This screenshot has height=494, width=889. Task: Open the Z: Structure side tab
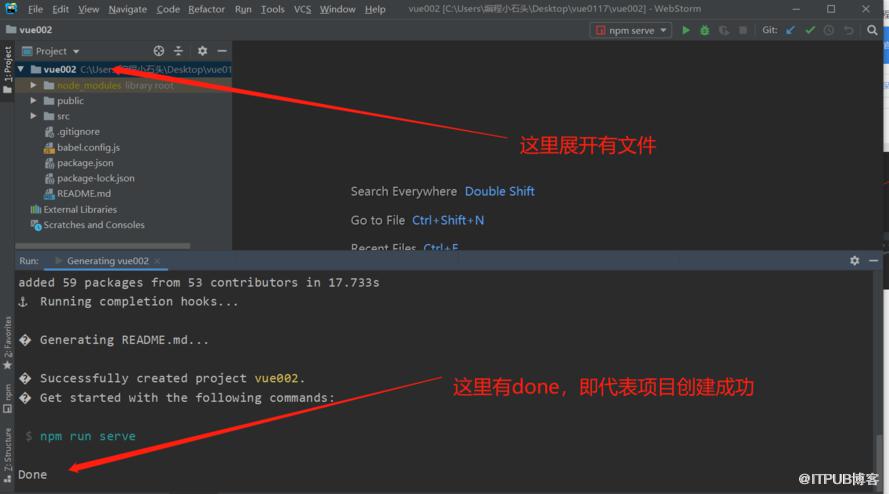point(7,455)
